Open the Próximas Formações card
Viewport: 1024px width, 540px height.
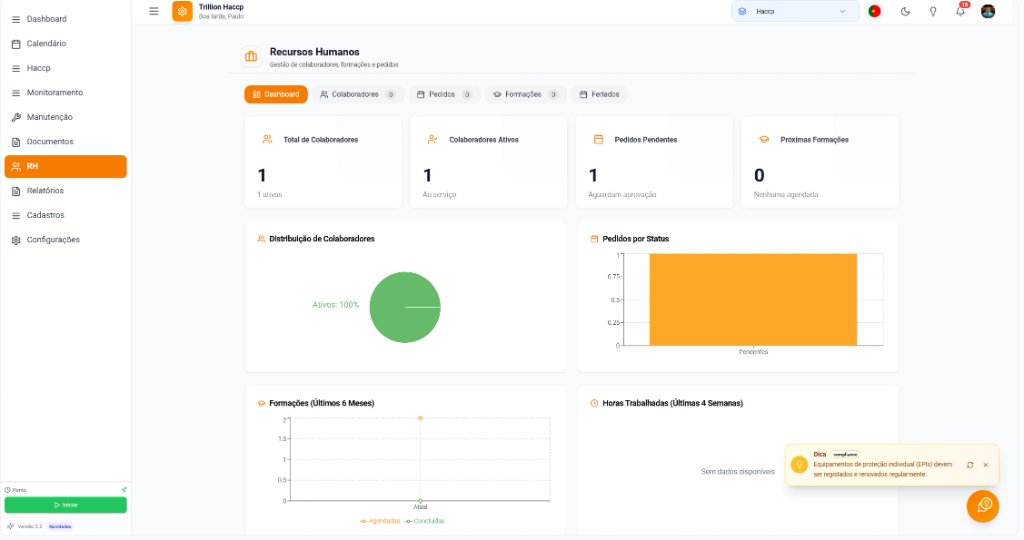(x=820, y=162)
